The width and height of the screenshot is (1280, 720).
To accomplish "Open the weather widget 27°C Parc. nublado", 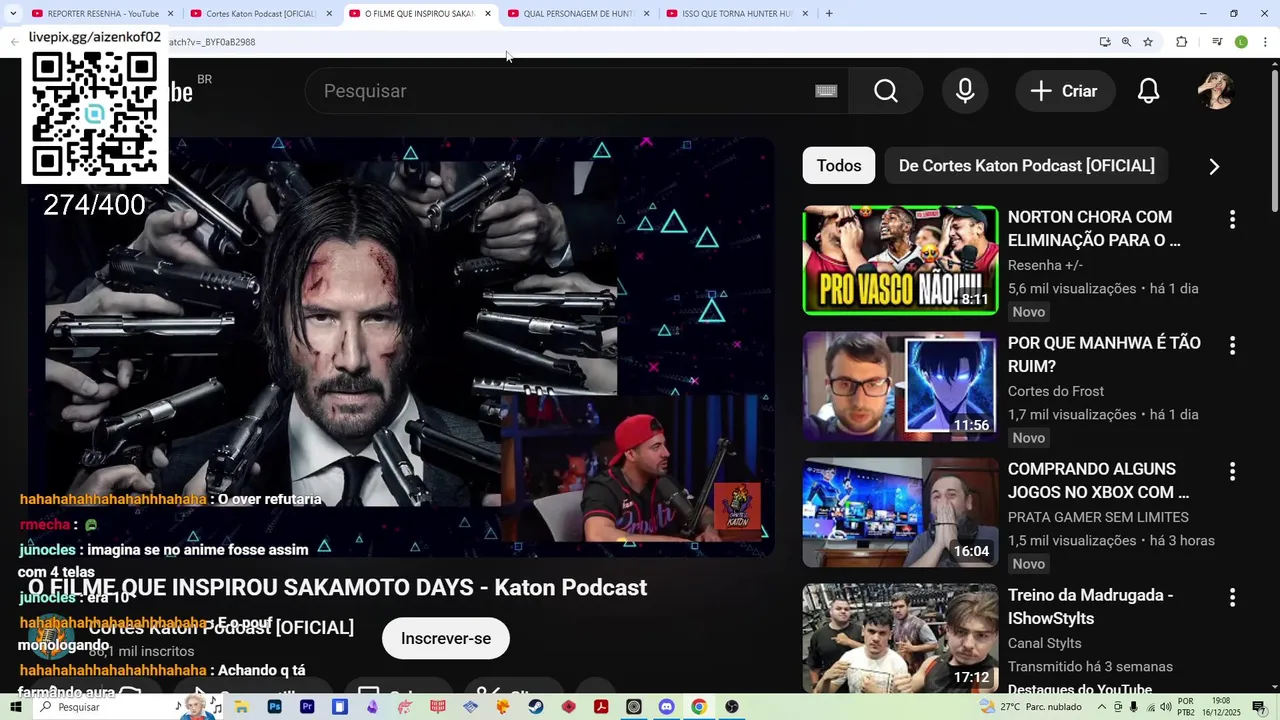I will [x=1031, y=707].
